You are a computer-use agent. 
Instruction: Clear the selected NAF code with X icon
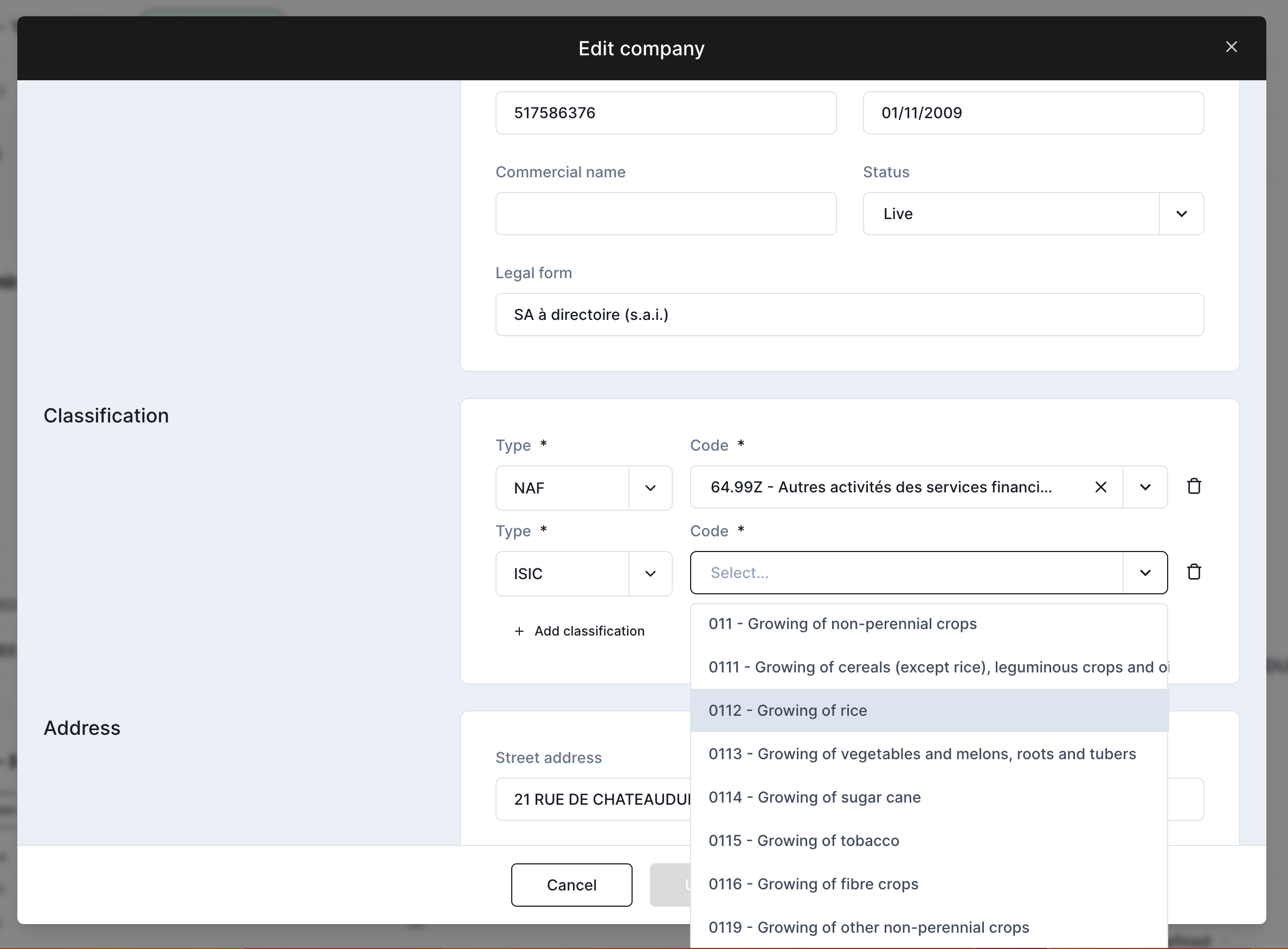(x=1100, y=487)
